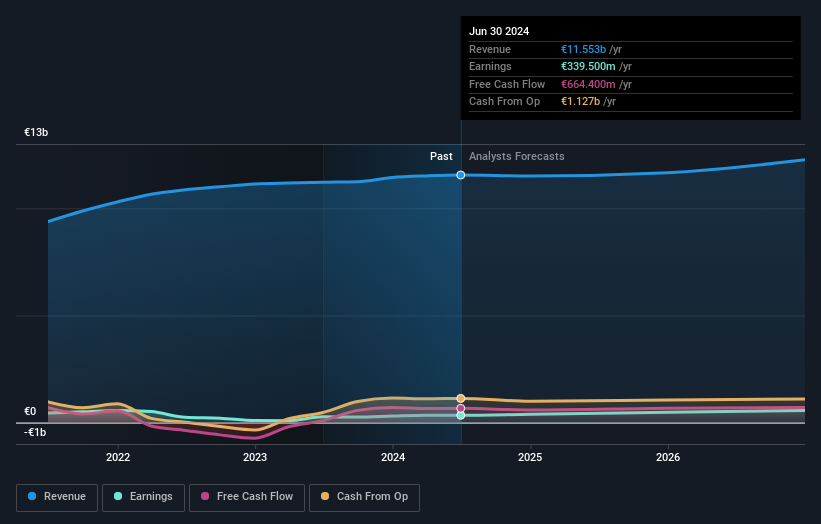Click the blue Revenue legend dot
821x524 pixels.
32,496
